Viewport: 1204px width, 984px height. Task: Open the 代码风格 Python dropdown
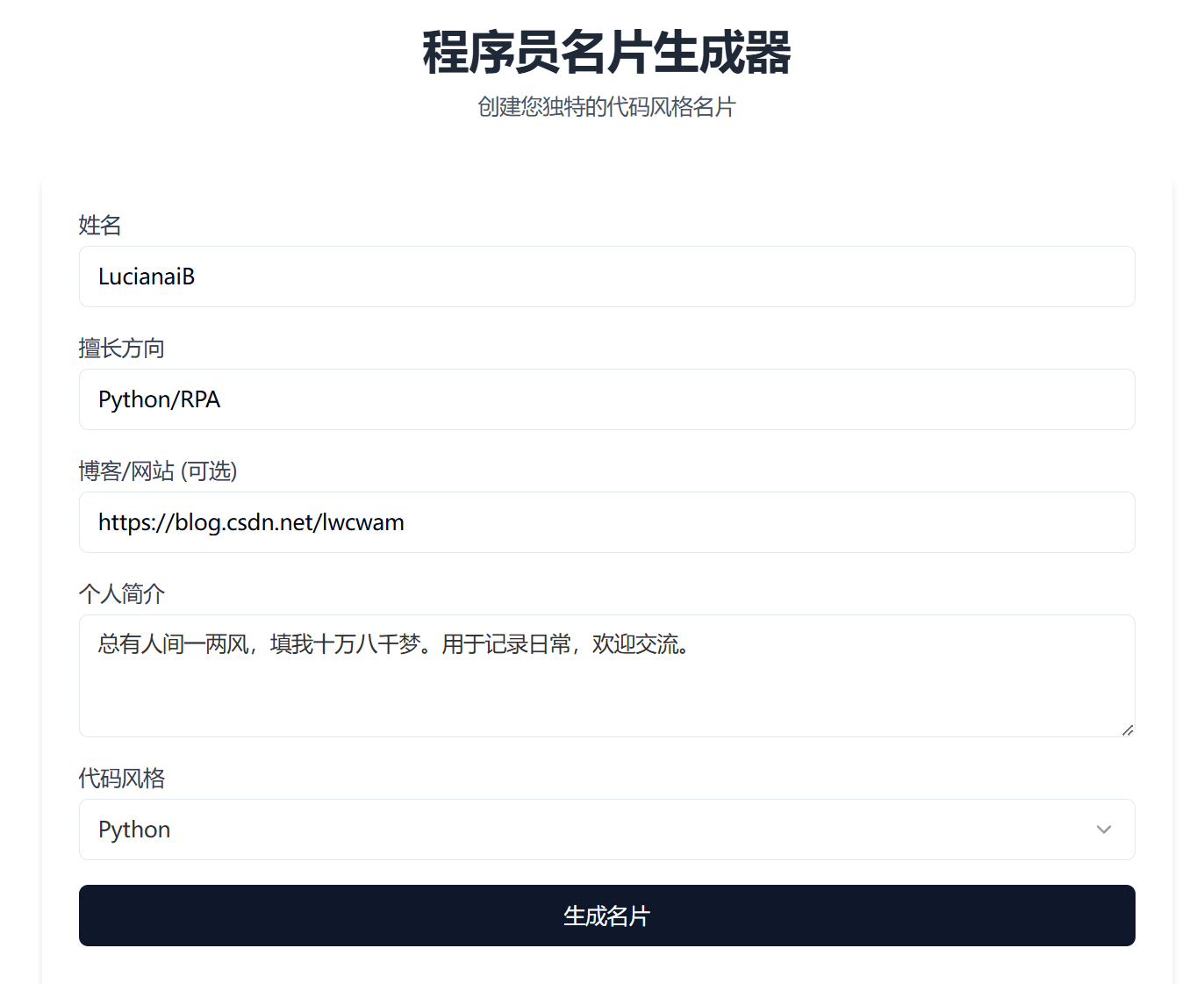(606, 830)
